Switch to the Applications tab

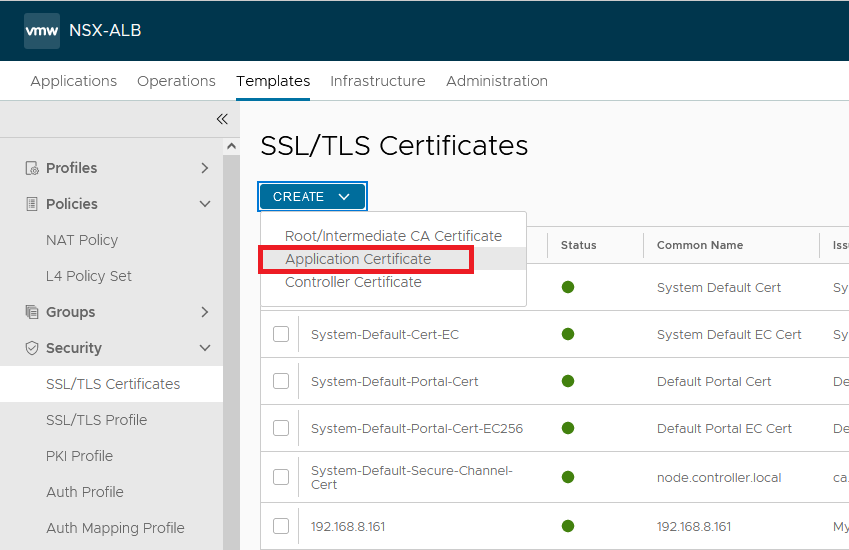coord(74,81)
